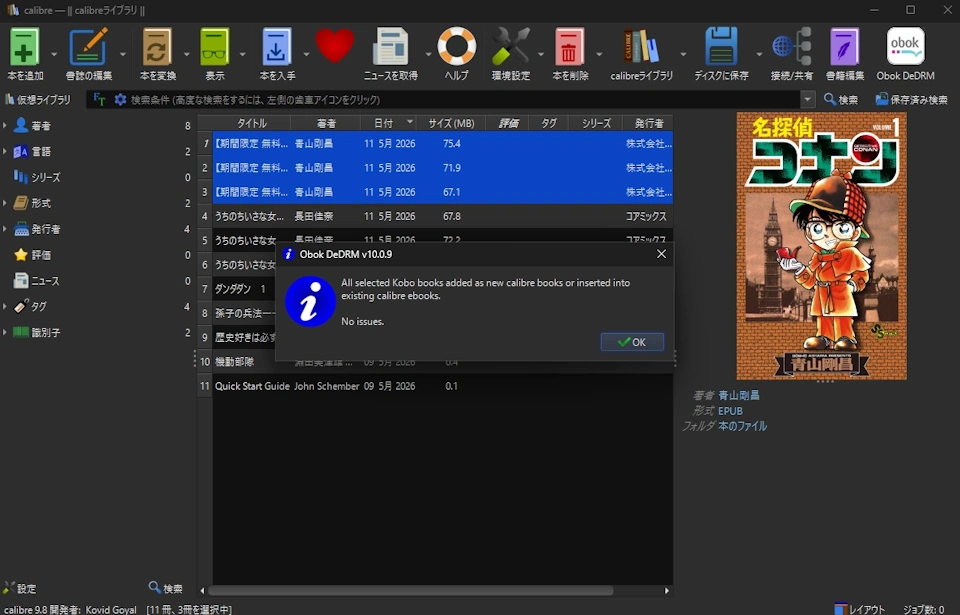Expand the 発行者 publisher category
This screenshot has height=615, width=960.
point(5,229)
